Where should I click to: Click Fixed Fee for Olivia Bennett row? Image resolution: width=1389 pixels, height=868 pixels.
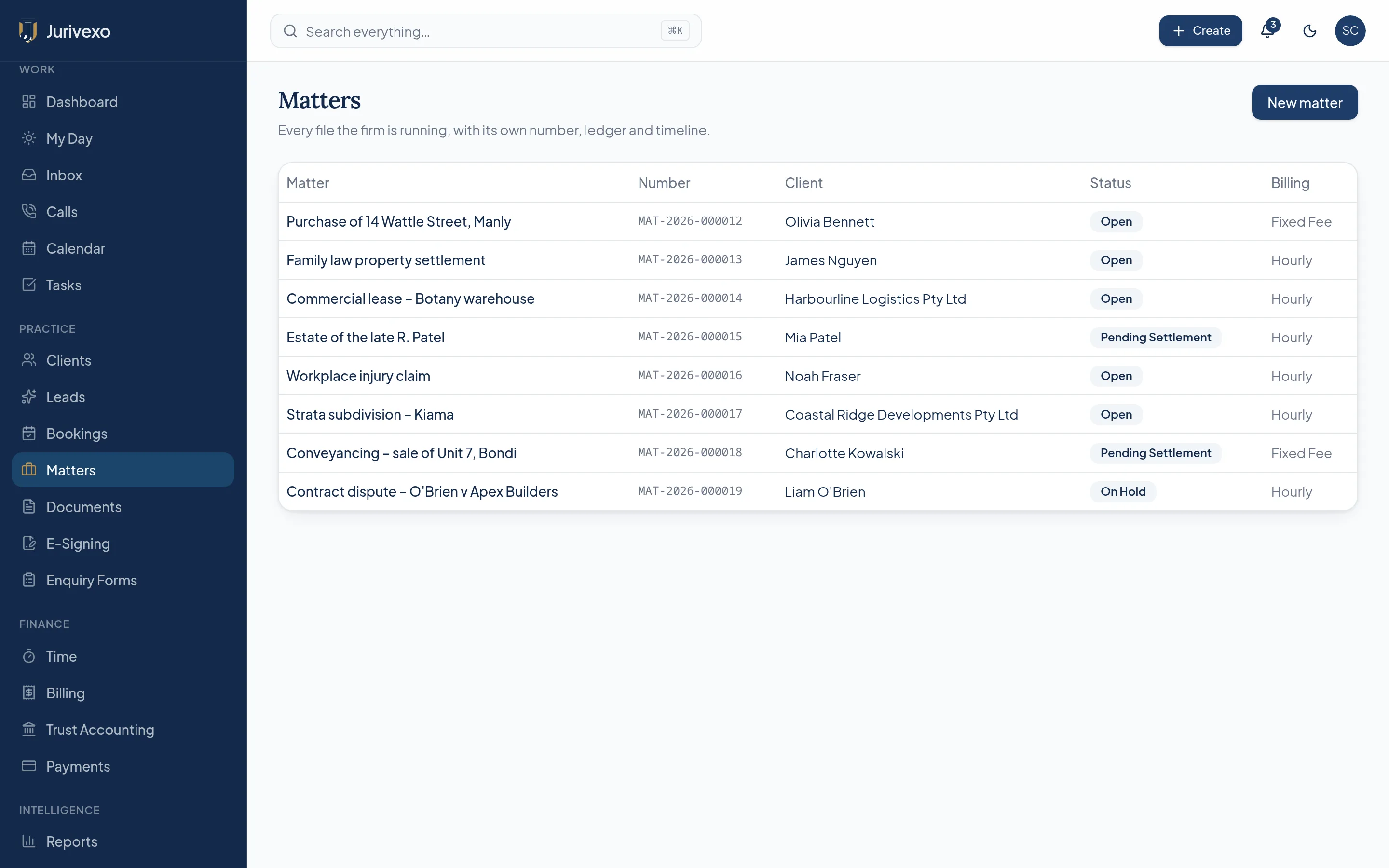click(1301, 222)
